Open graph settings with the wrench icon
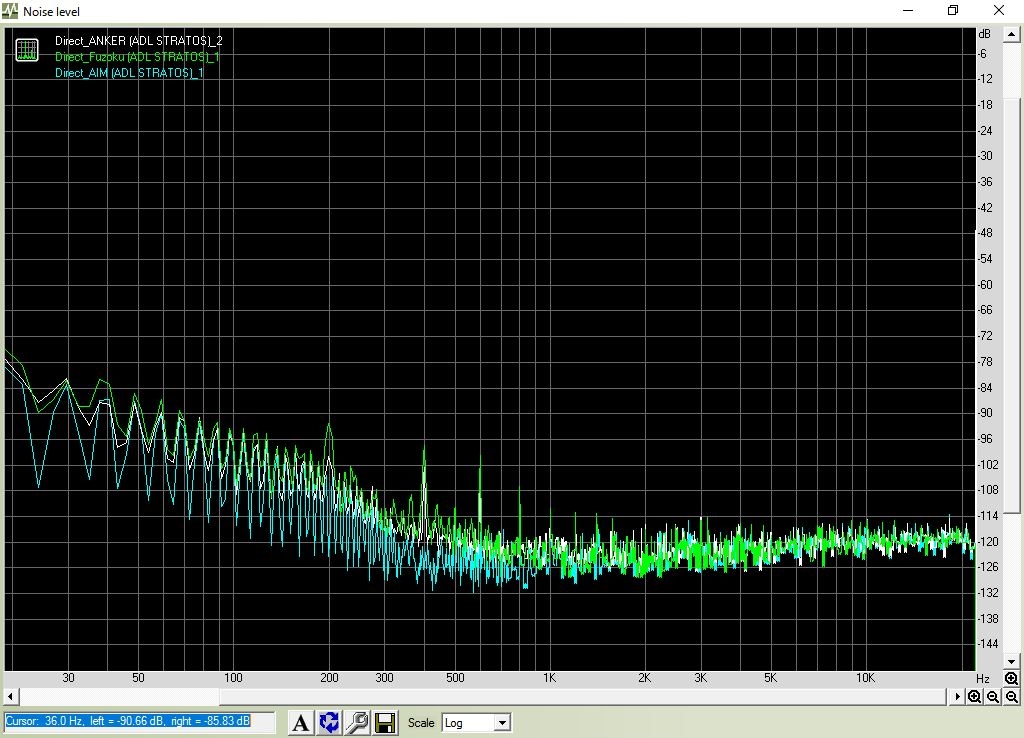This screenshot has width=1024, height=738. [357, 722]
